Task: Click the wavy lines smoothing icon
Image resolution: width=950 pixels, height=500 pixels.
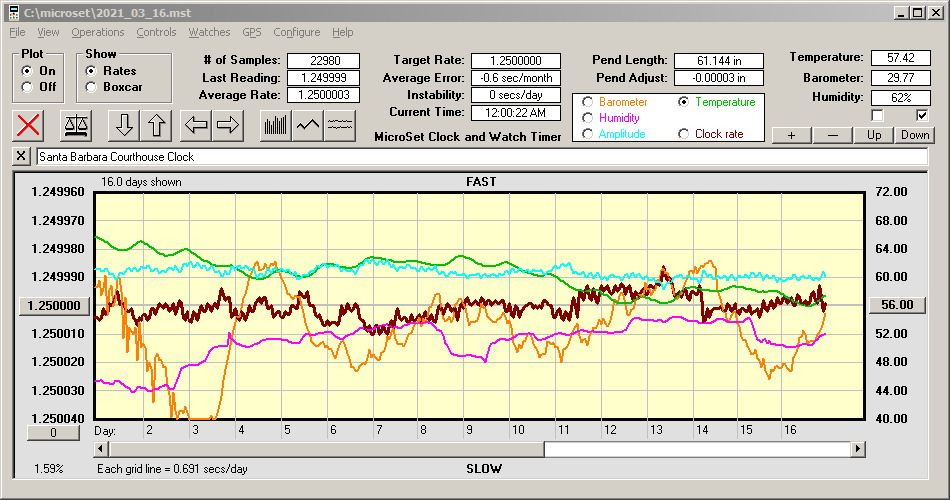Action: [x=341, y=125]
